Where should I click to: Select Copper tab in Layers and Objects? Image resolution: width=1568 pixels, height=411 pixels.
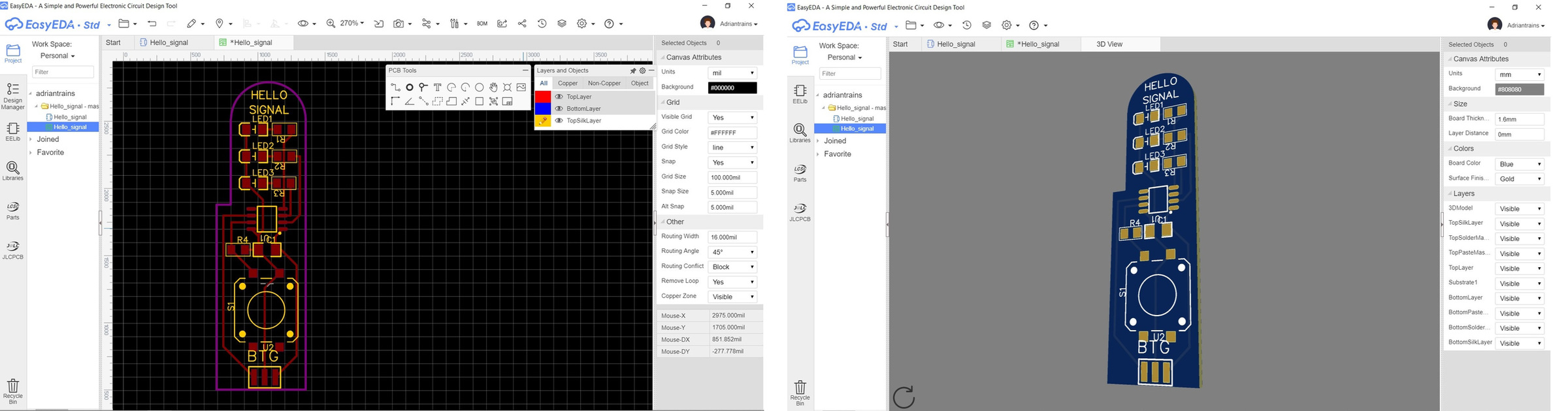coord(568,83)
